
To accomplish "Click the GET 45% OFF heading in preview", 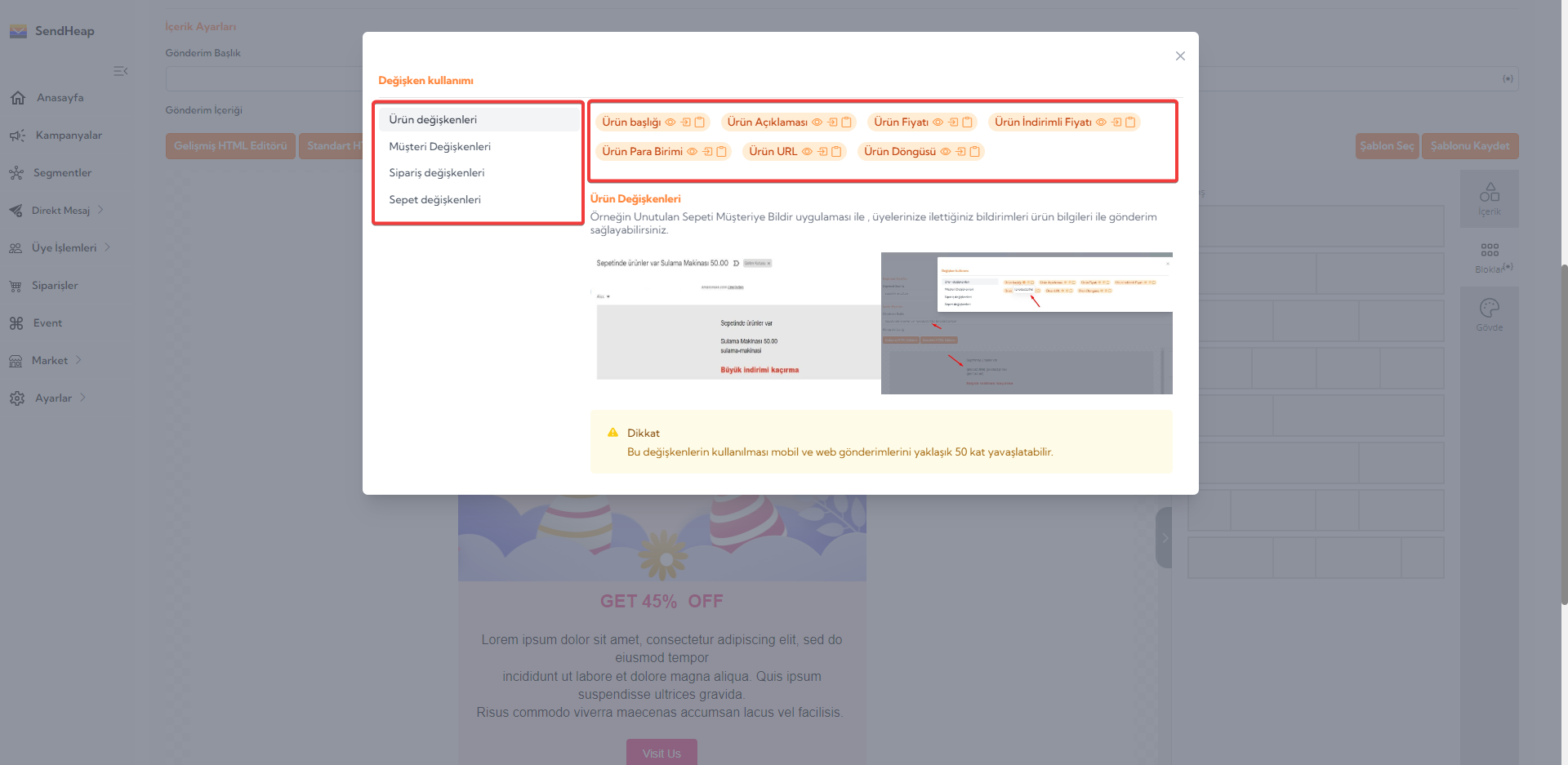I will pyautogui.click(x=661, y=602).
